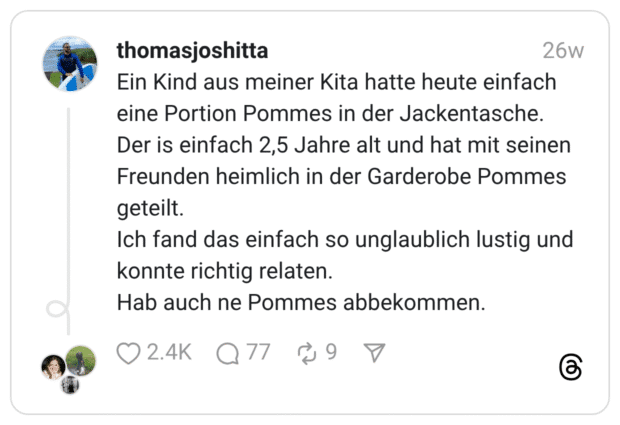Open the smallest bottom replier avatar

click(x=70, y=384)
